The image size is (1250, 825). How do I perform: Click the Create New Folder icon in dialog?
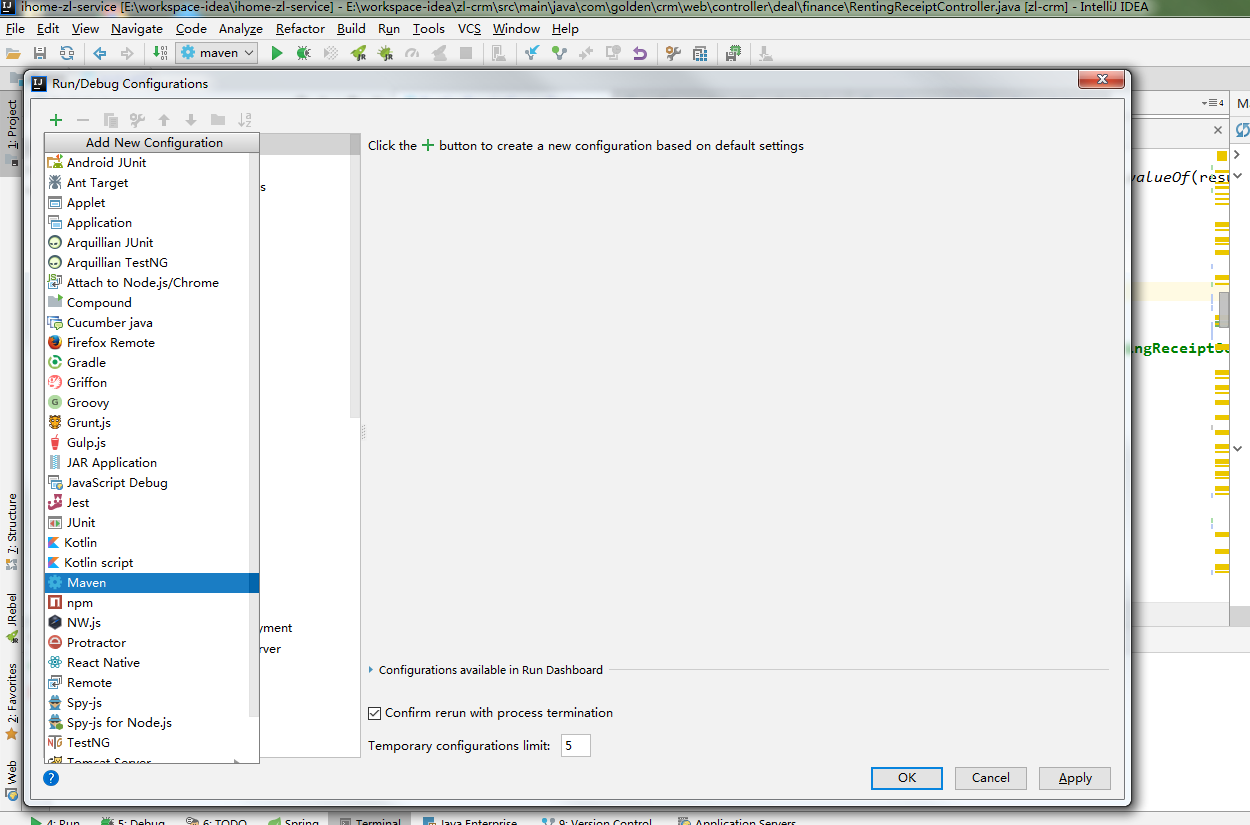[218, 120]
